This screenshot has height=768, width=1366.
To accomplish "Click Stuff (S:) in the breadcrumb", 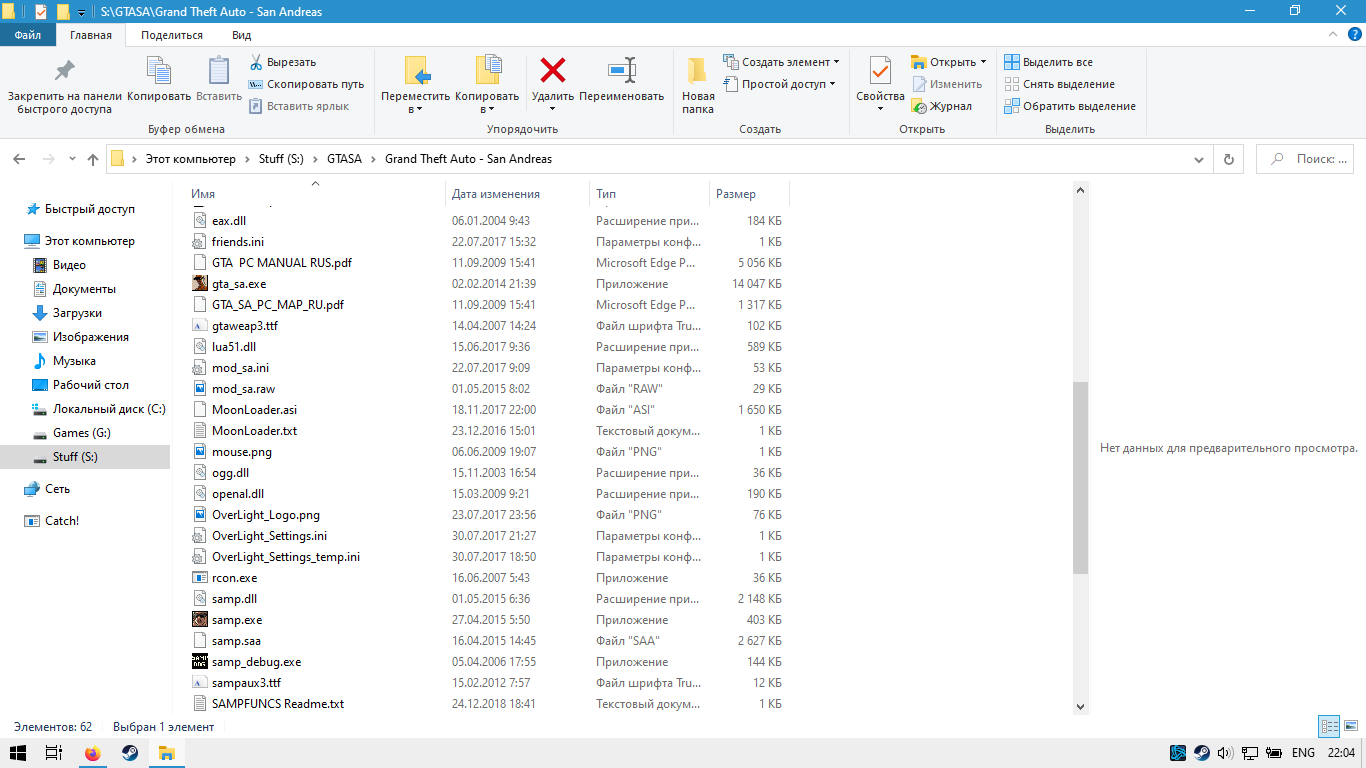I will tap(281, 159).
